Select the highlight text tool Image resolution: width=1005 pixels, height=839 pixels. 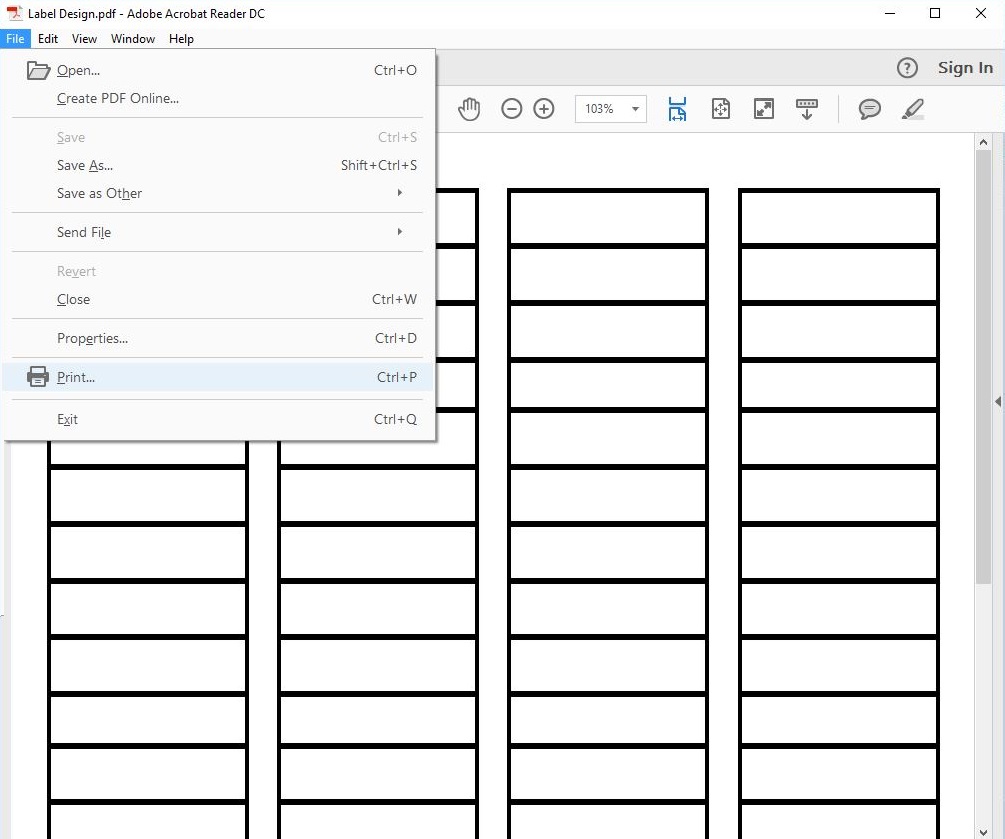pos(913,109)
